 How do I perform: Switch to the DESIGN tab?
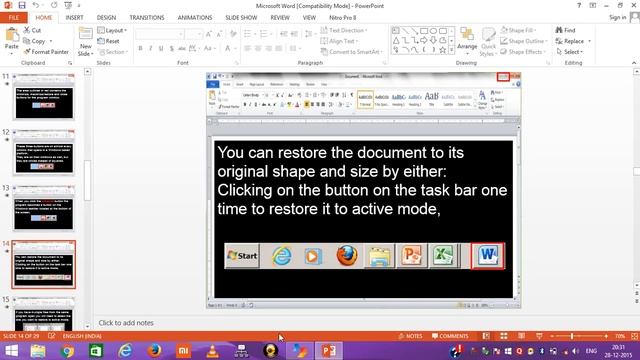(x=106, y=18)
